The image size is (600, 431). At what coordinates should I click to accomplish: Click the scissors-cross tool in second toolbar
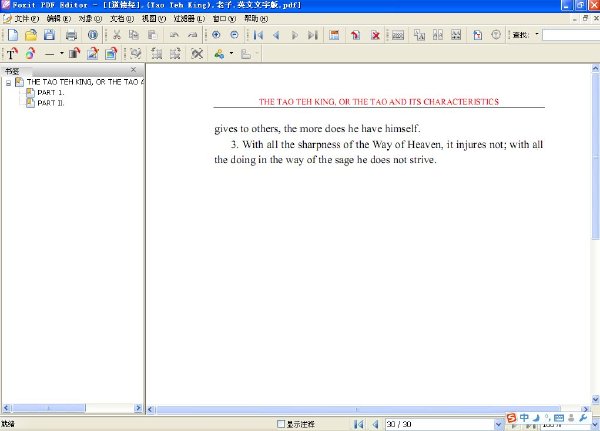coord(197,54)
